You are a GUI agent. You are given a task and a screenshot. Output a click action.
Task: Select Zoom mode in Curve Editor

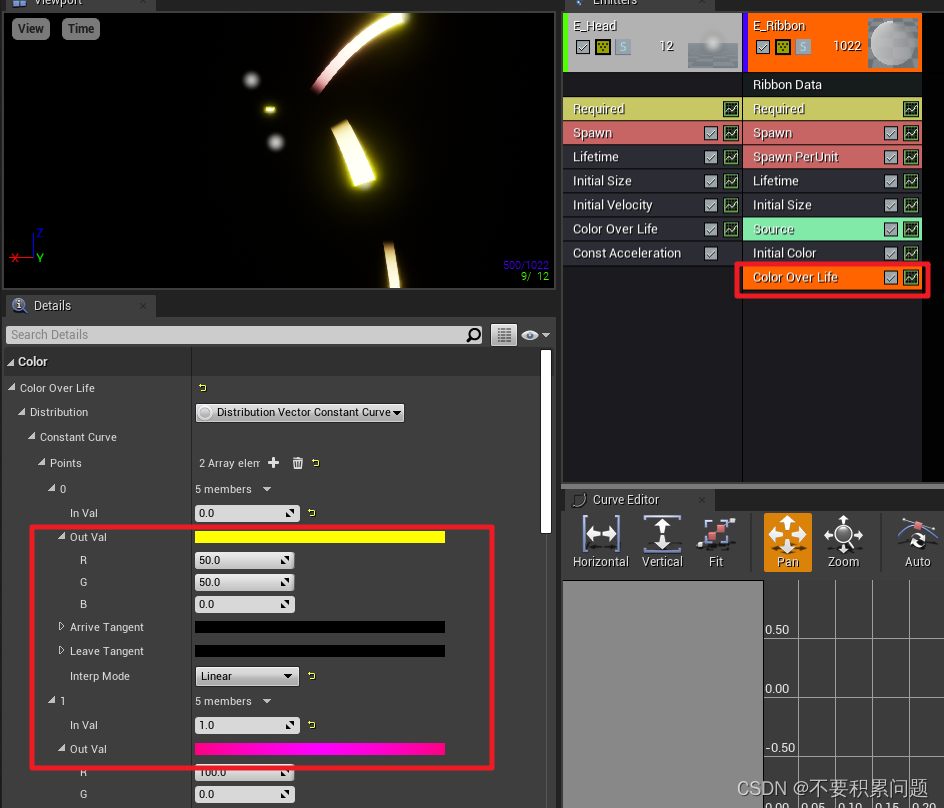click(843, 542)
